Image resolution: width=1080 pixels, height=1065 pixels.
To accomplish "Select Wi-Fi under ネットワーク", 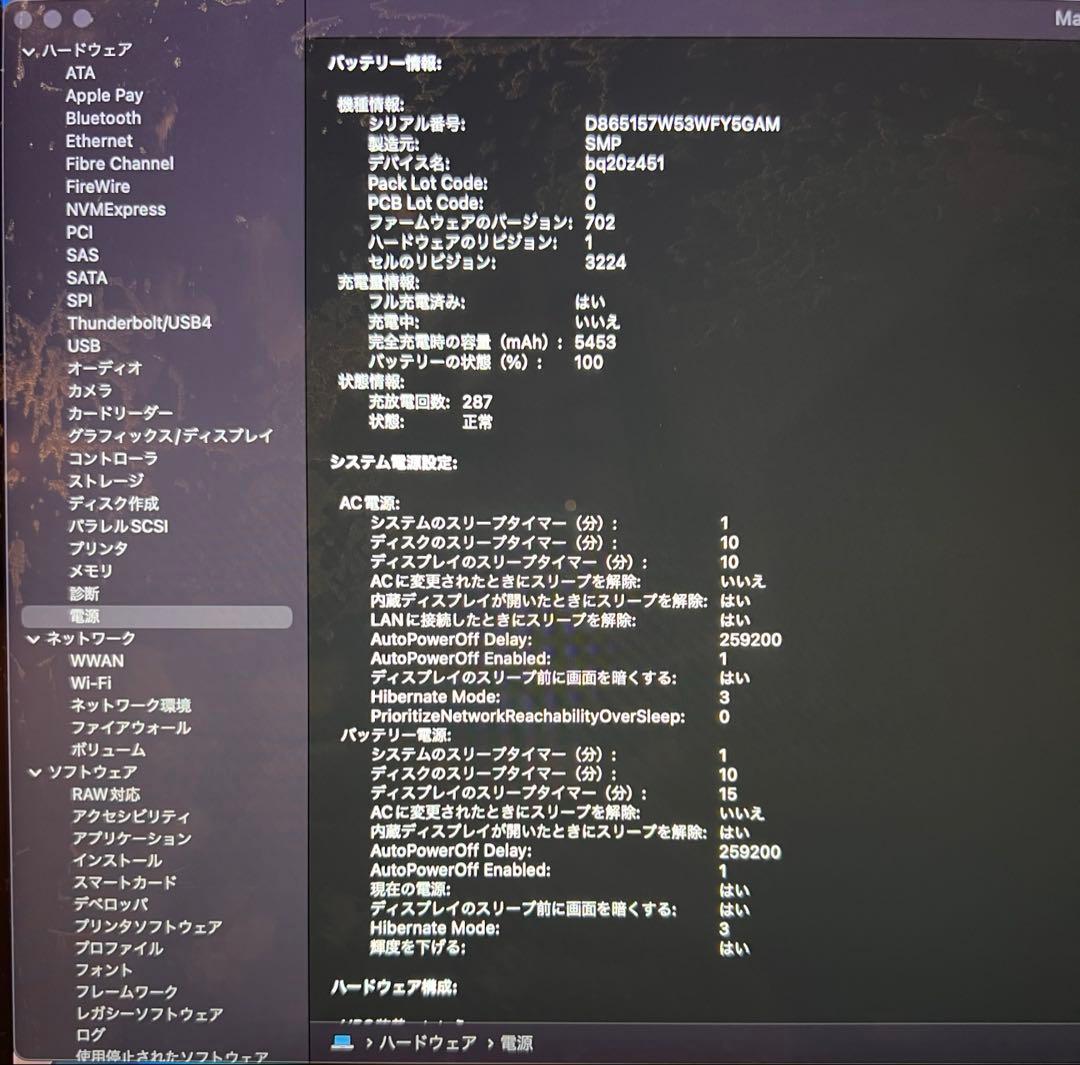I will pyautogui.click(x=92, y=682).
